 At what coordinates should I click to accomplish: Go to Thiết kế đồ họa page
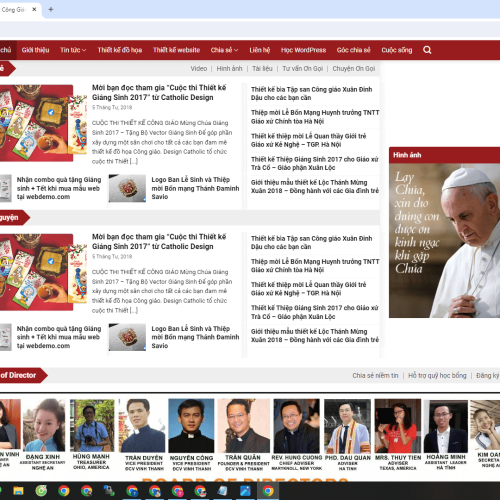pyautogui.click(x=120, y=50)
